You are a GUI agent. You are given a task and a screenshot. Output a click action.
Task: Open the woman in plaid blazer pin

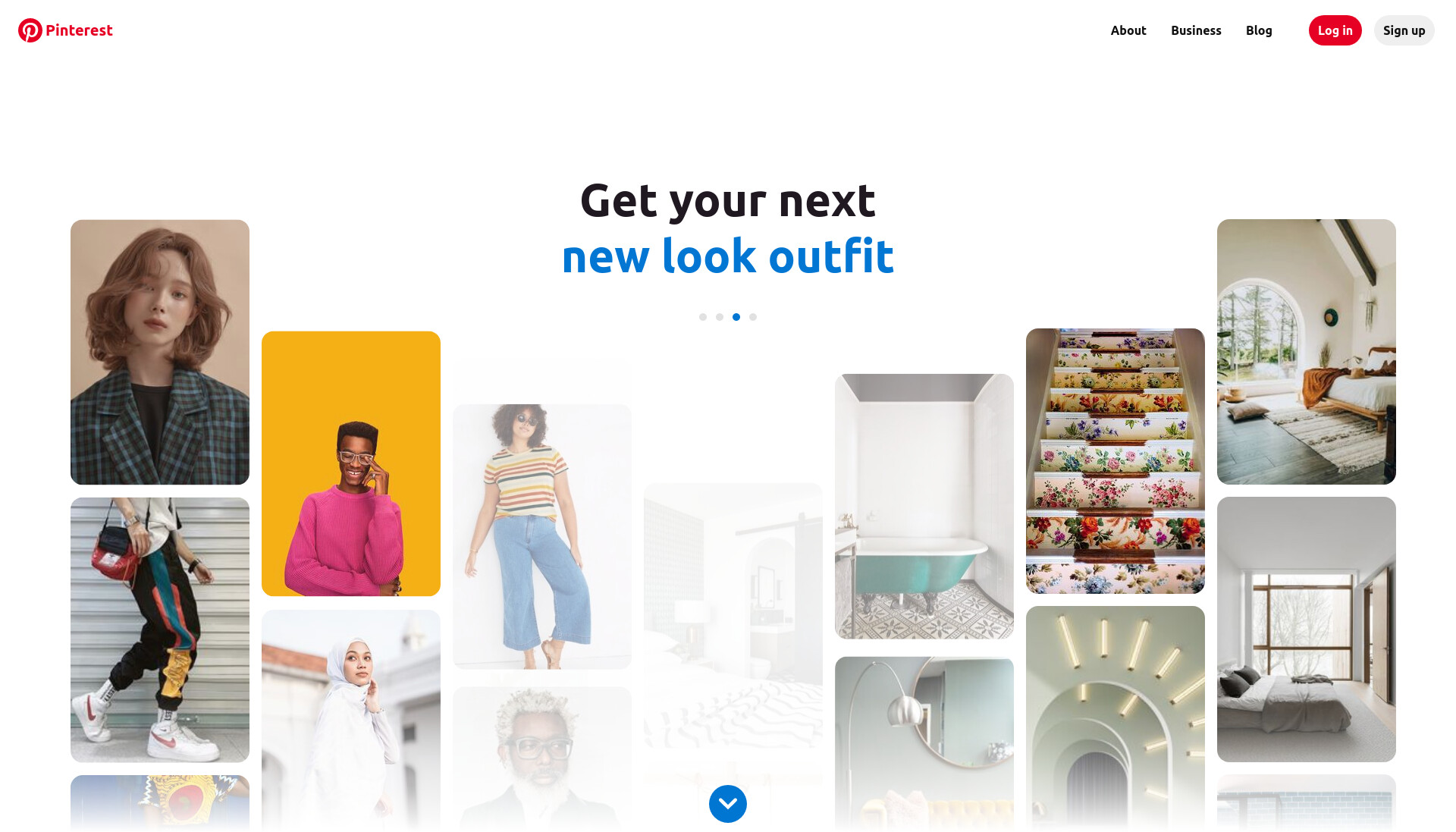coord(160,352)
